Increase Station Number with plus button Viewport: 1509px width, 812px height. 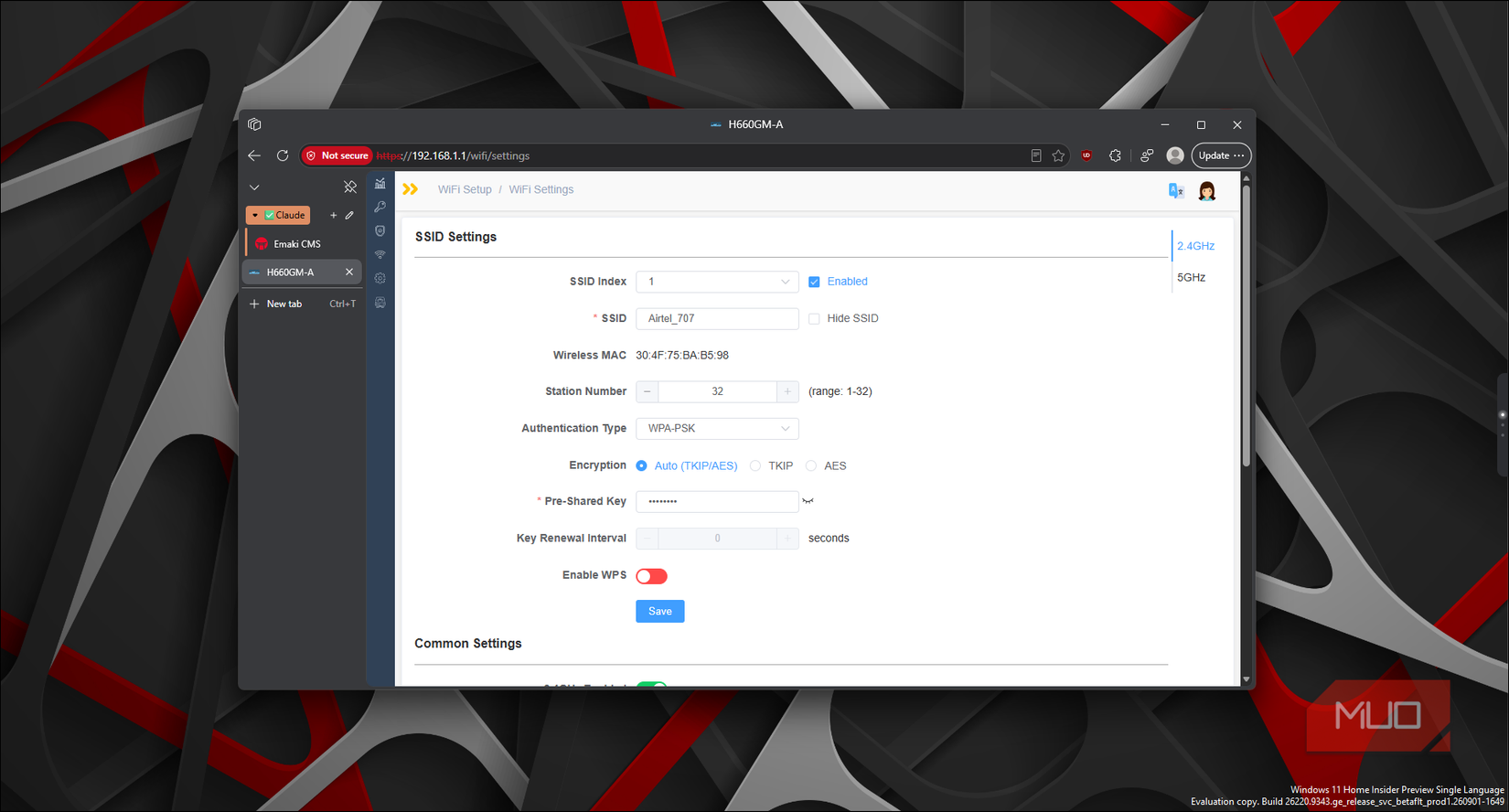787,391
